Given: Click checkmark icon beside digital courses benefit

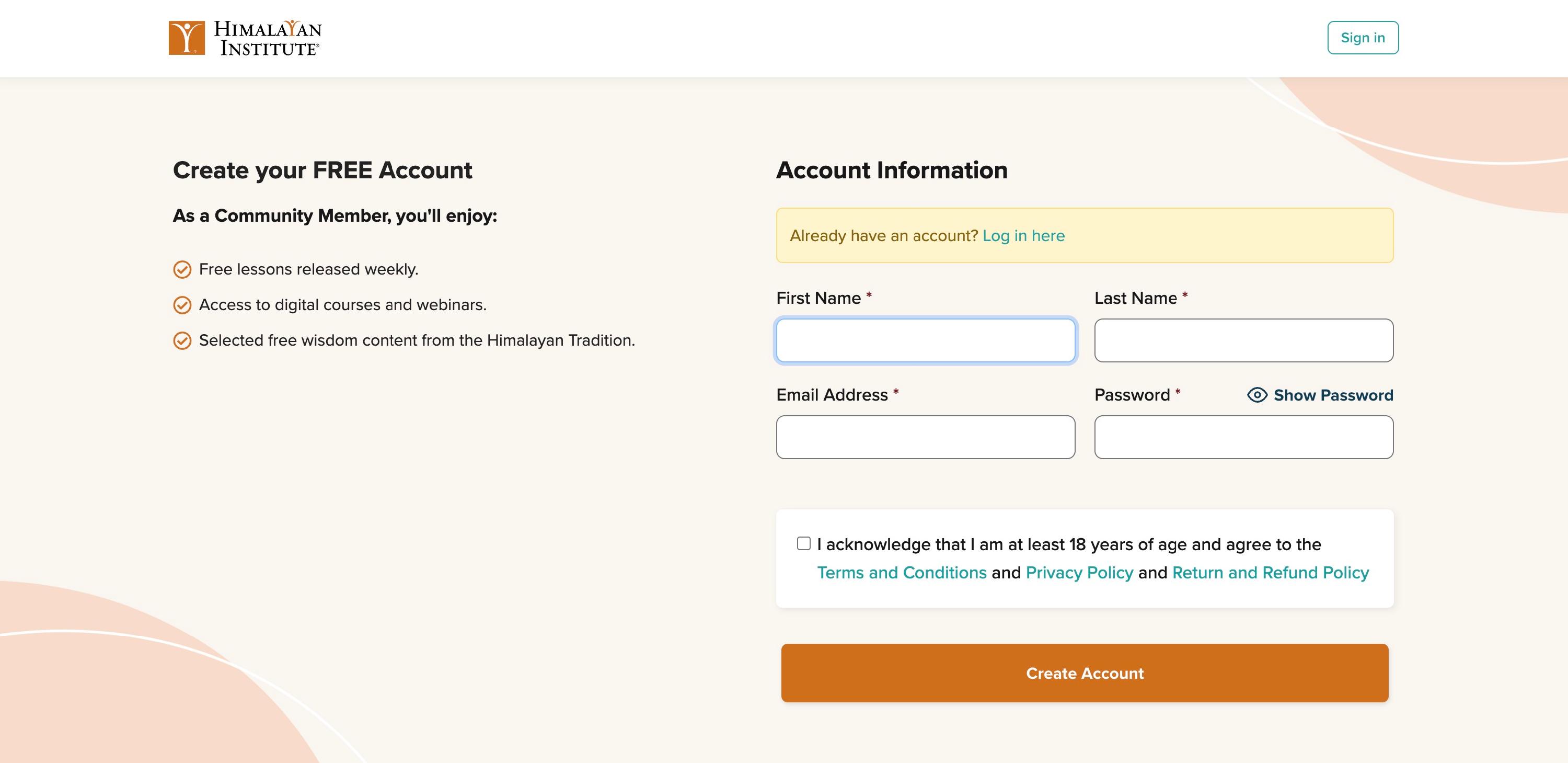Looking at the screenshot, I should click(x=182, y=305).
